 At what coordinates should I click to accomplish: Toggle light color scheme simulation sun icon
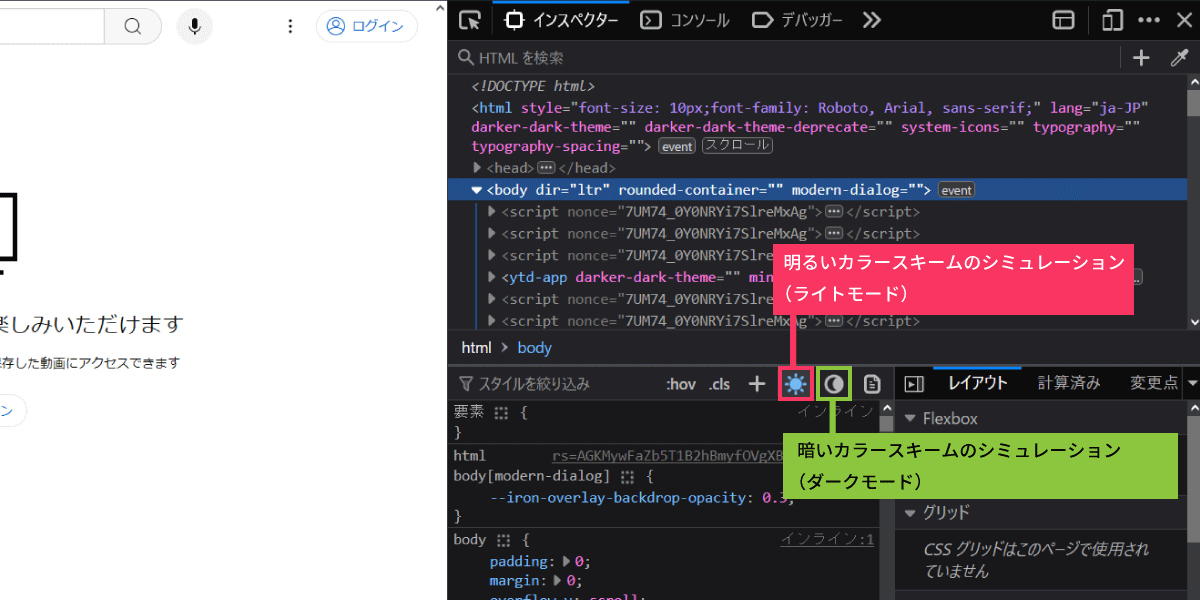coord(796,384)
